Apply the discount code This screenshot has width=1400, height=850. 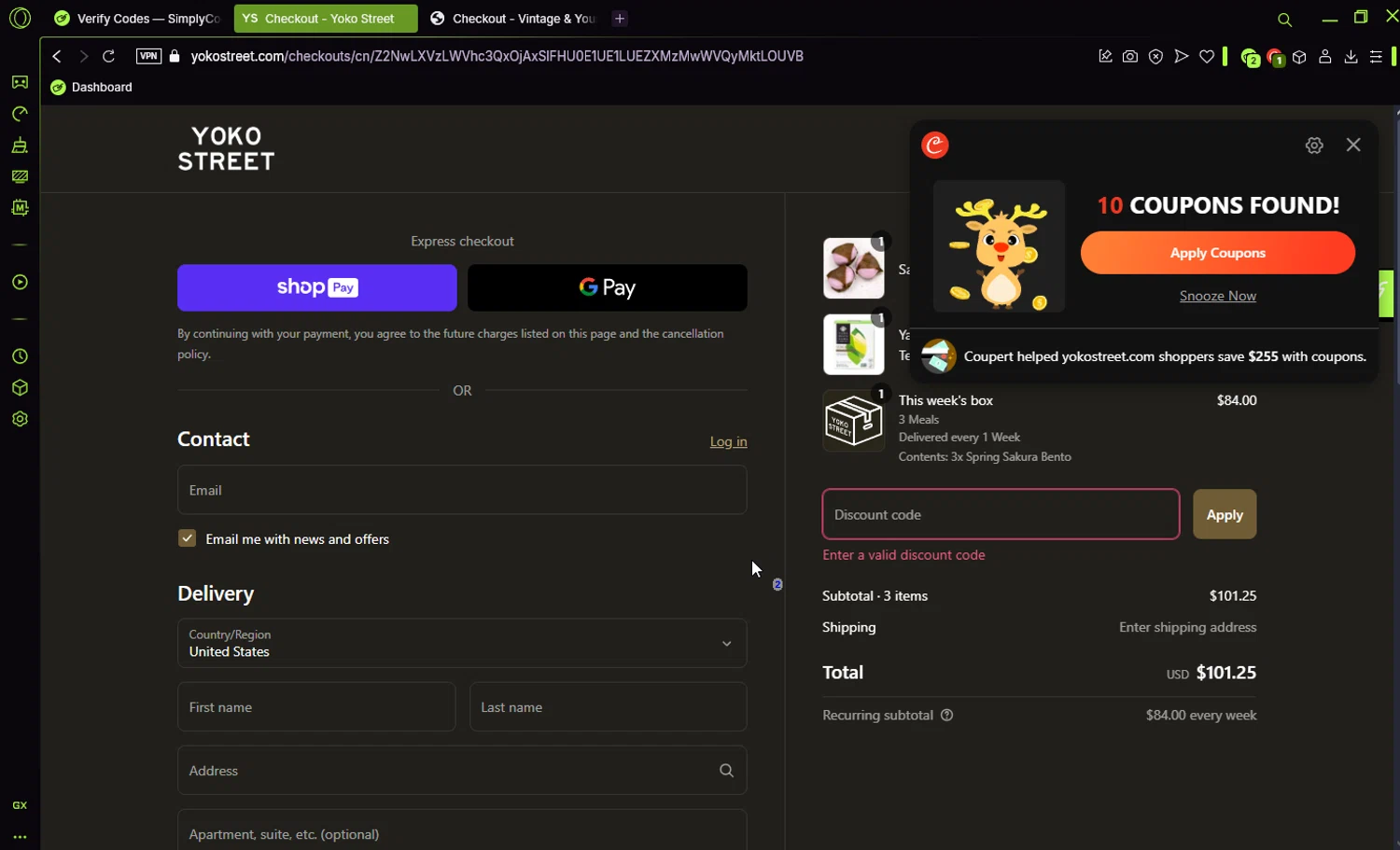point(1225,514)
